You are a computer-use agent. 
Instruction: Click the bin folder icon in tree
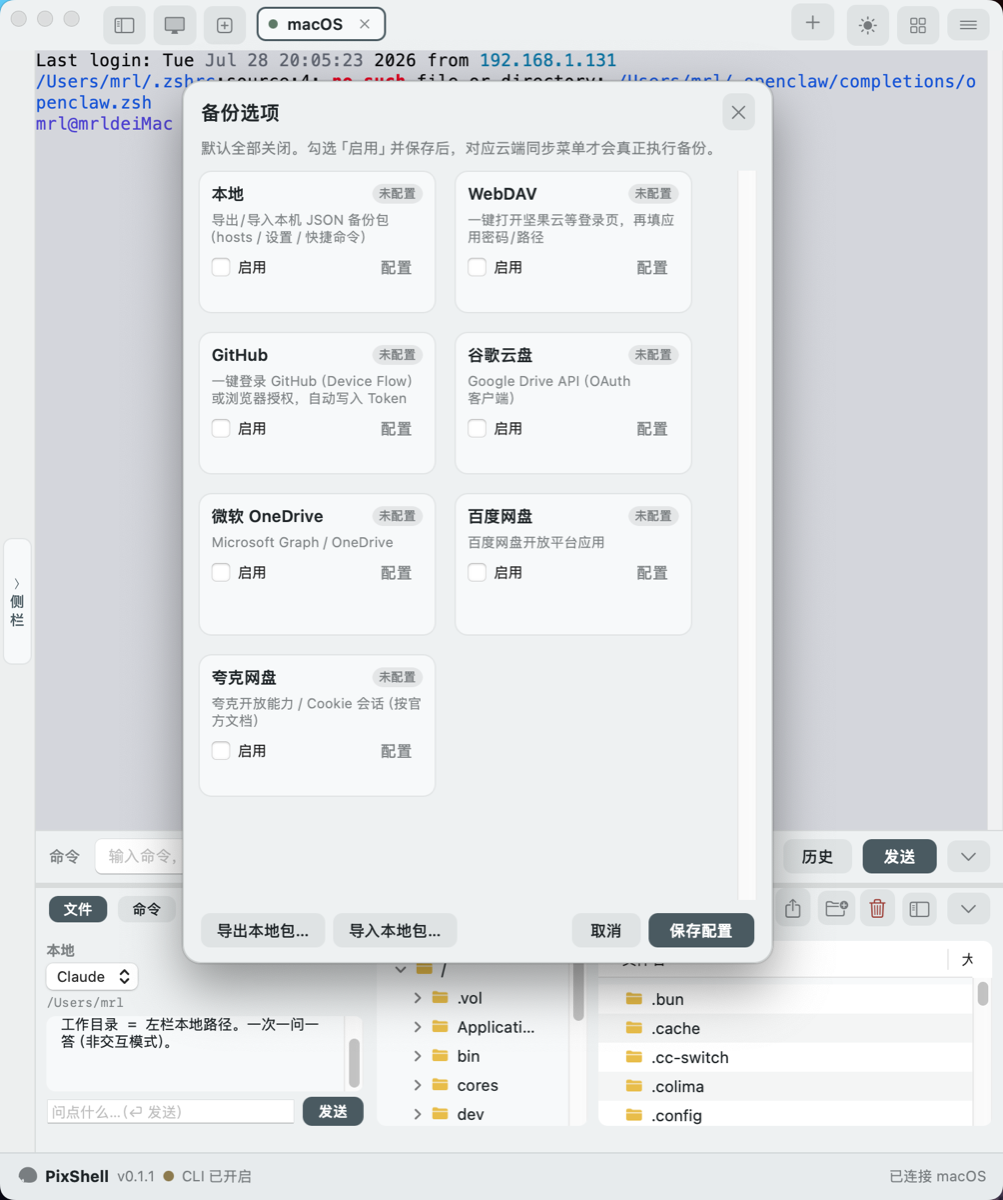(x=440, y=1056)
